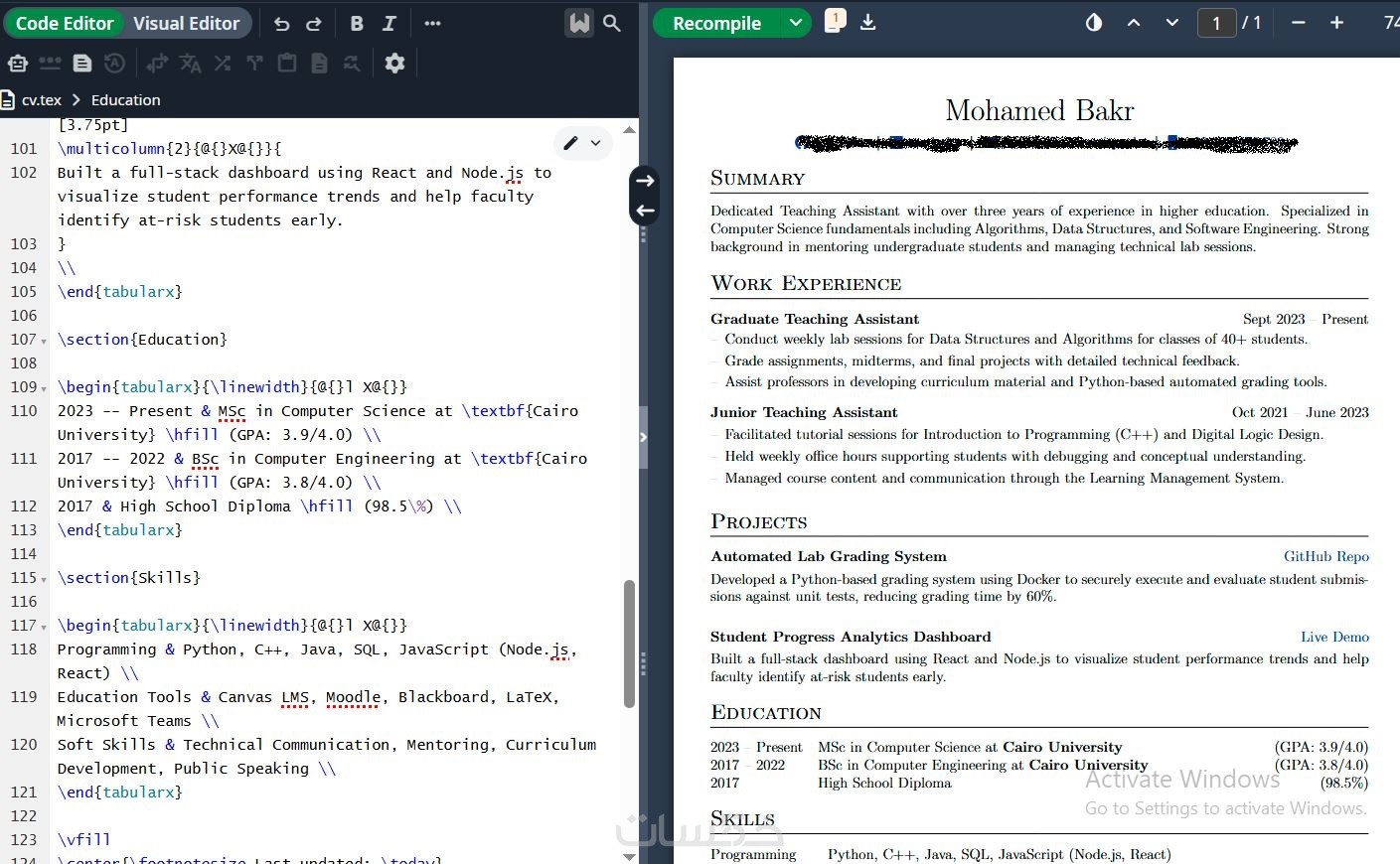Click the \multicolumn command on line 101
This screenshot has height=864, width=1400.
[x=111, y=149]
